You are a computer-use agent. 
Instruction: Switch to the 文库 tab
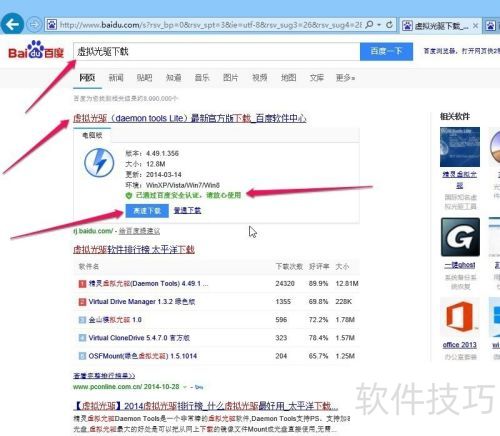317,78
